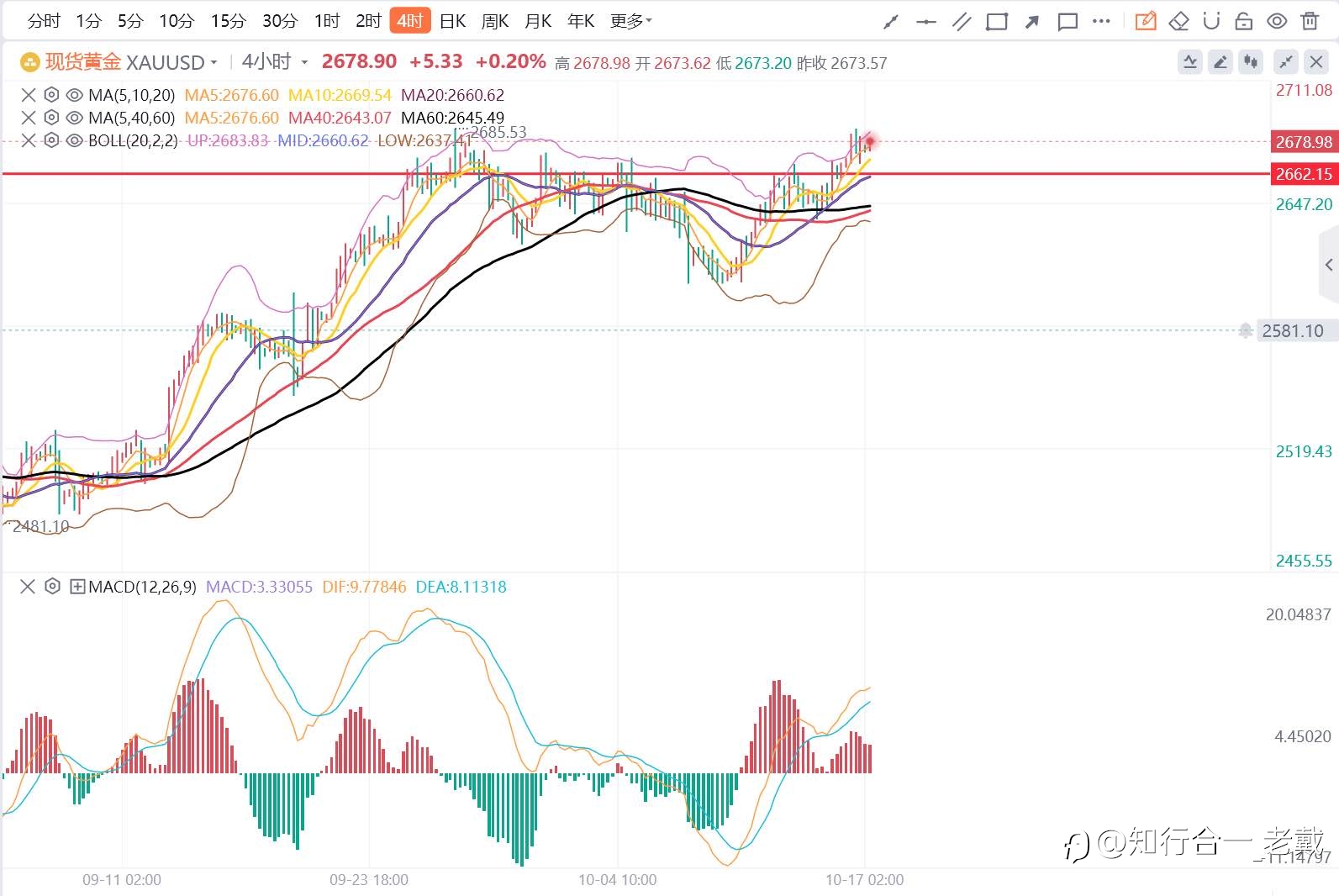Click the MA60:2645.49 value label
This screenshot has height=896, width=1339.
pyautogui.click(x=452, y=118)
